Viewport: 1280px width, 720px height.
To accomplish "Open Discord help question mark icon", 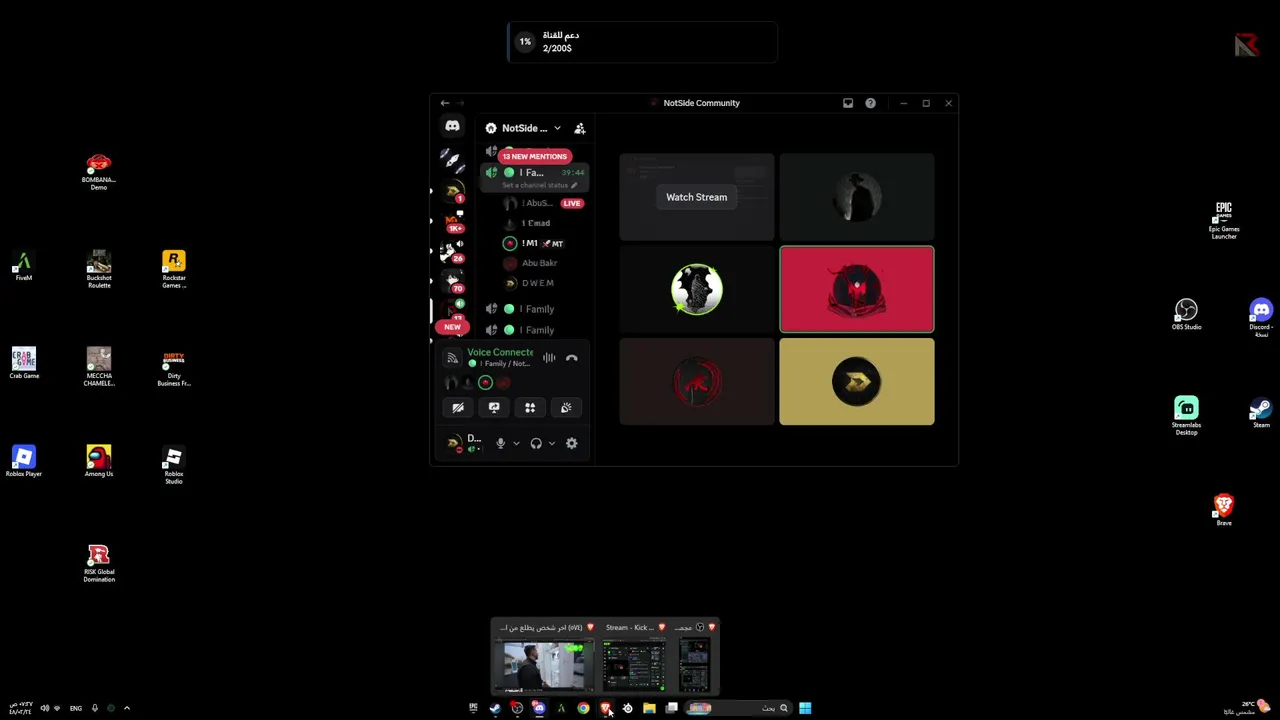I will [x=870, y=103].
